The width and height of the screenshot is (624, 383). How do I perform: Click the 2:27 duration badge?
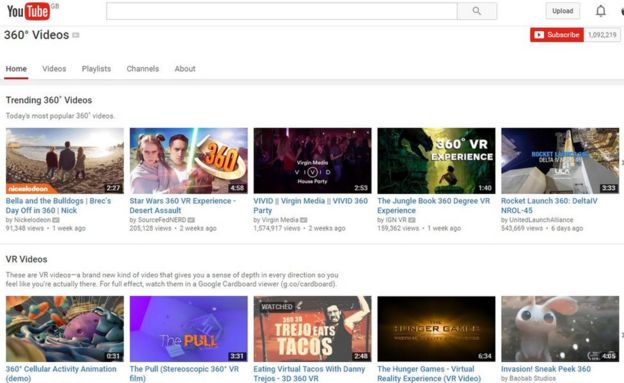point(113,188)
